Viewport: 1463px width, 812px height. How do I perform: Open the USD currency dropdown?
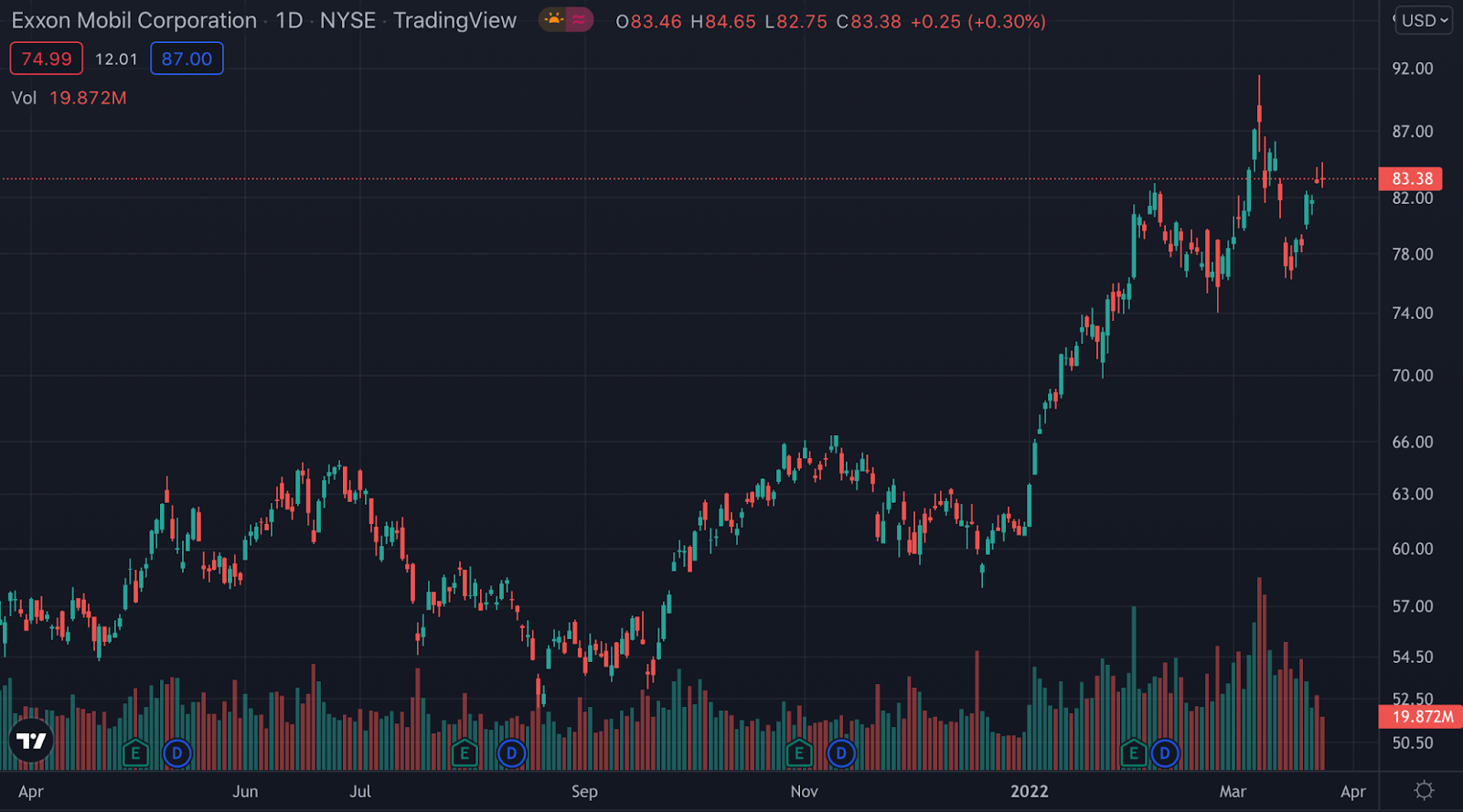pos(1424,20)
